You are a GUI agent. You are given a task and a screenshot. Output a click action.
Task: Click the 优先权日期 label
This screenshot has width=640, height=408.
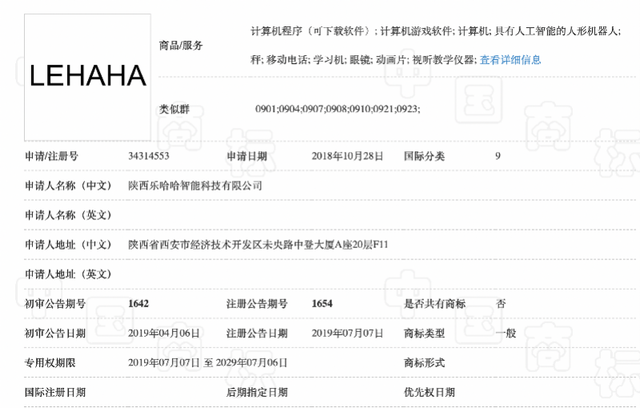click(x=429, y=392)
